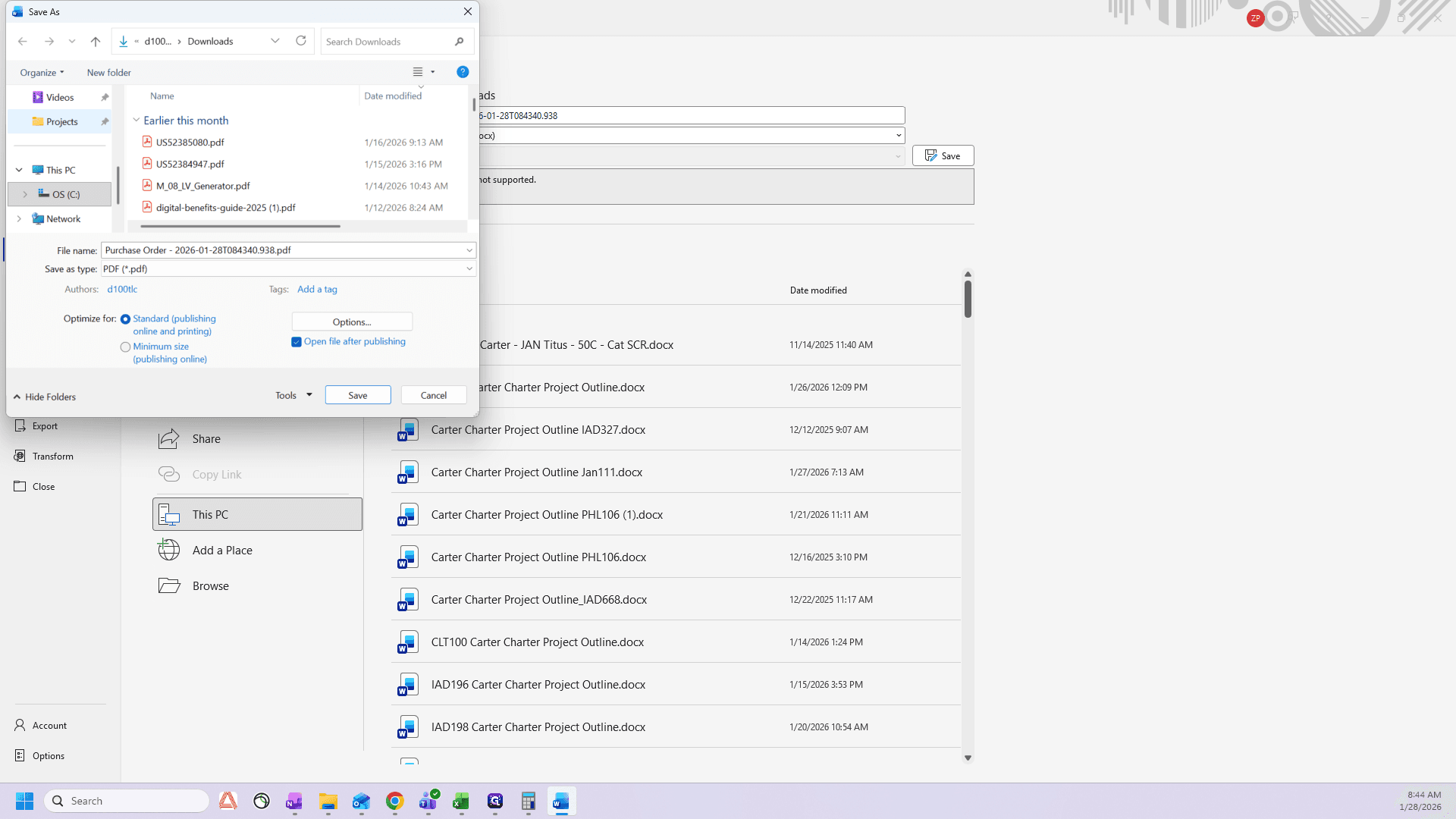Open Account in Word backstage menu

pos(49,726)
